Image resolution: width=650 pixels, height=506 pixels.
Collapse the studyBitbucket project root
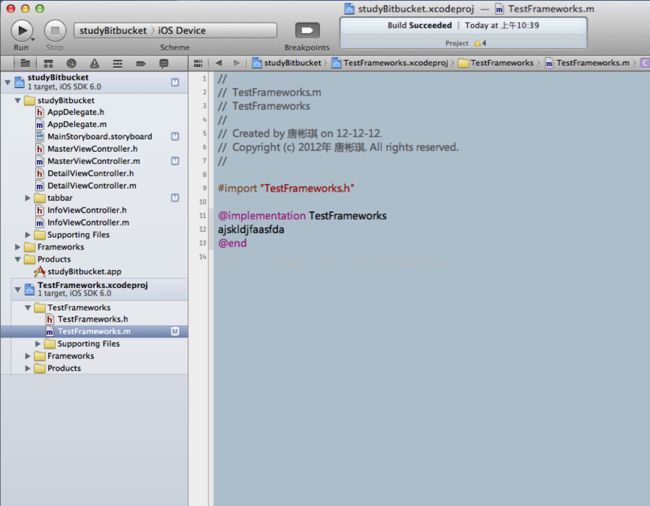(7, 82)
